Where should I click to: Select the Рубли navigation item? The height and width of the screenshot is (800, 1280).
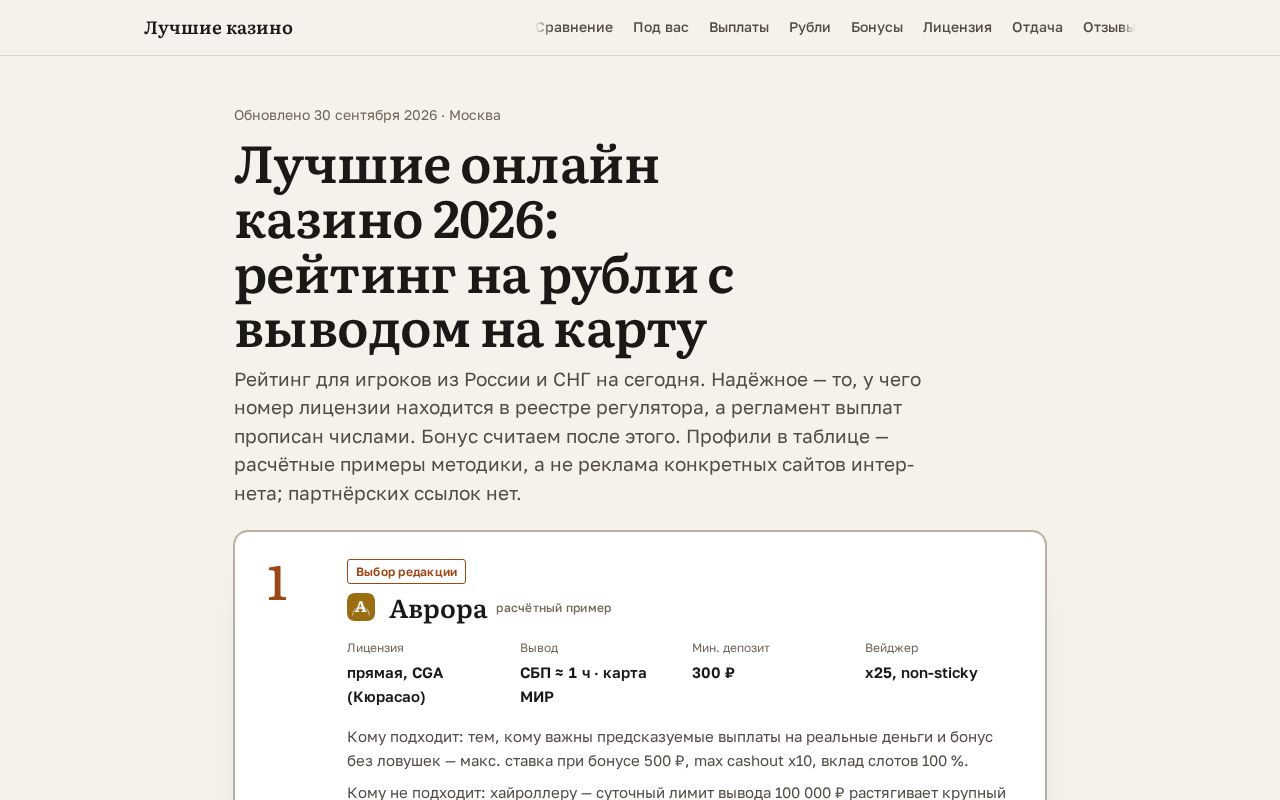[810, 27]
